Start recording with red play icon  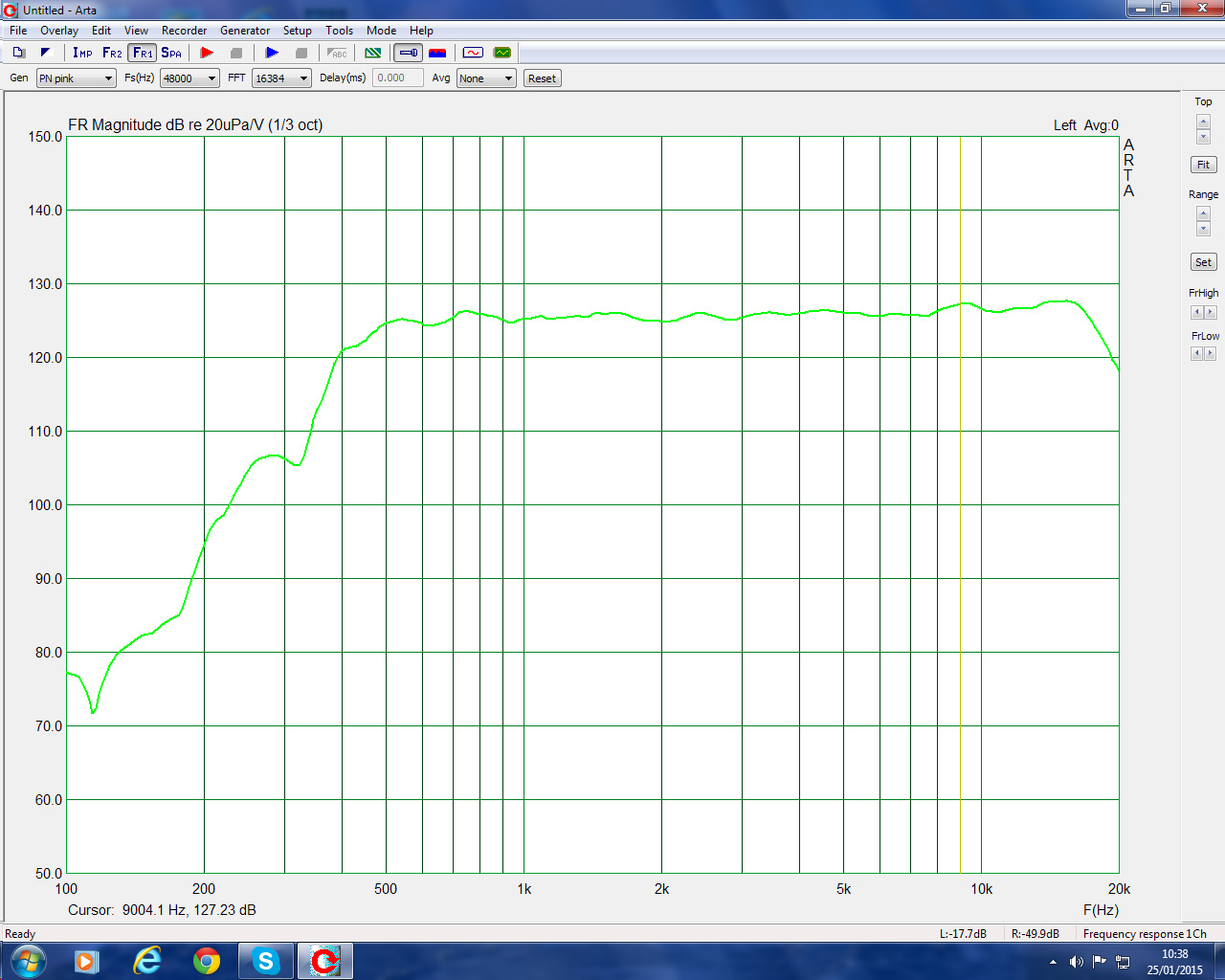[207, 53]
